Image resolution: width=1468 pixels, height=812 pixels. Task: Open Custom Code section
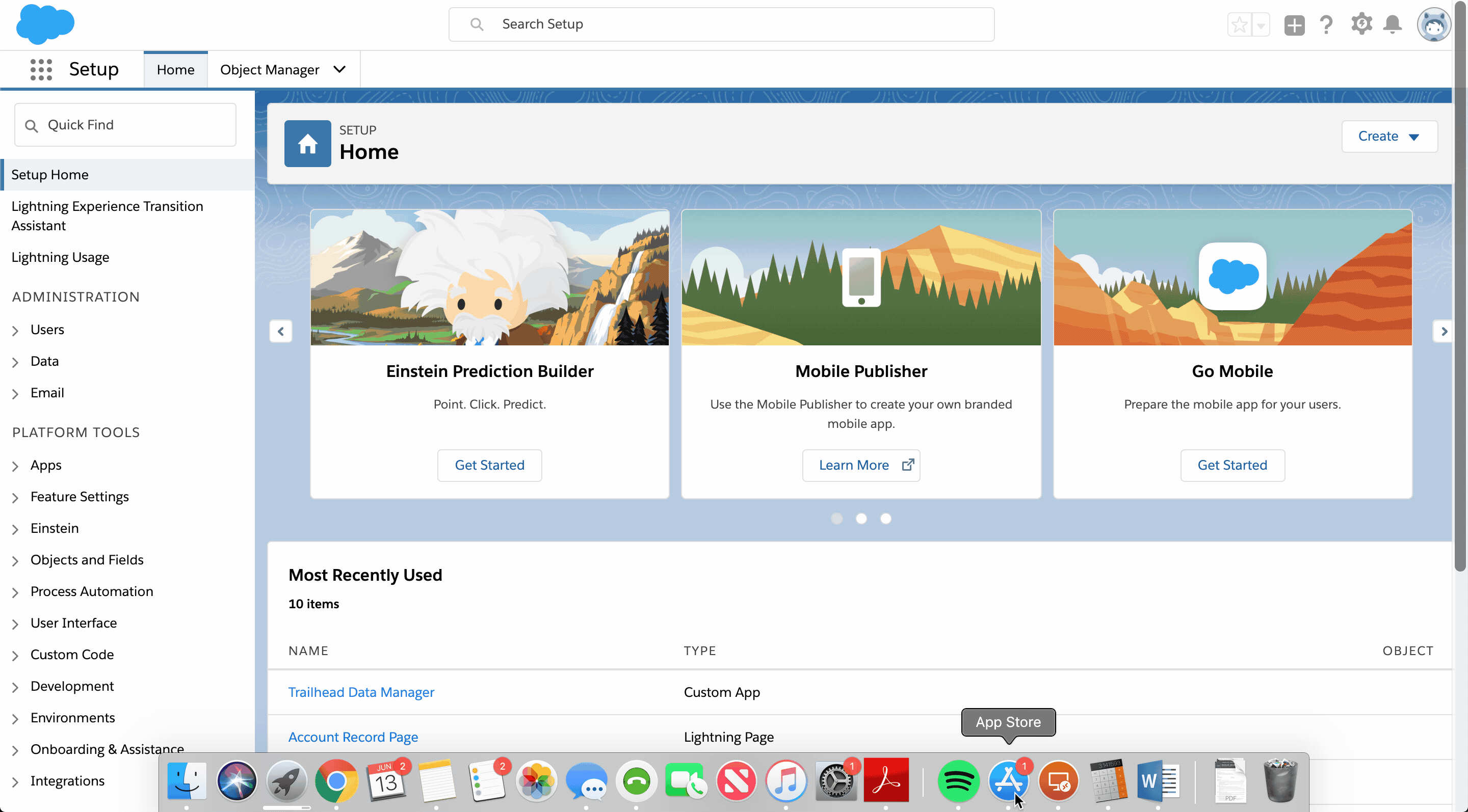(x=72, y=654)
